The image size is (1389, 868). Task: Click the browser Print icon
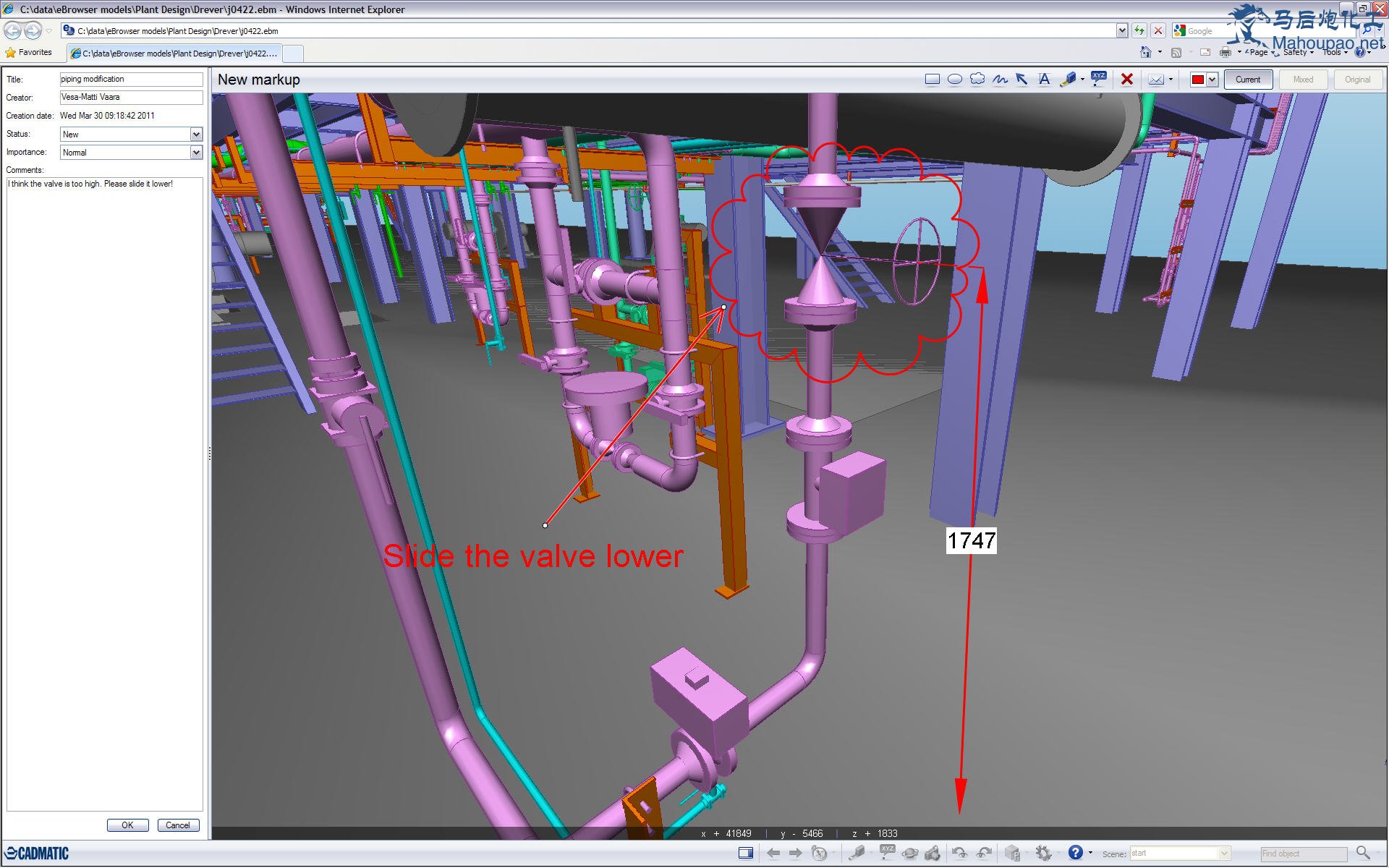tap(1226, 52)
